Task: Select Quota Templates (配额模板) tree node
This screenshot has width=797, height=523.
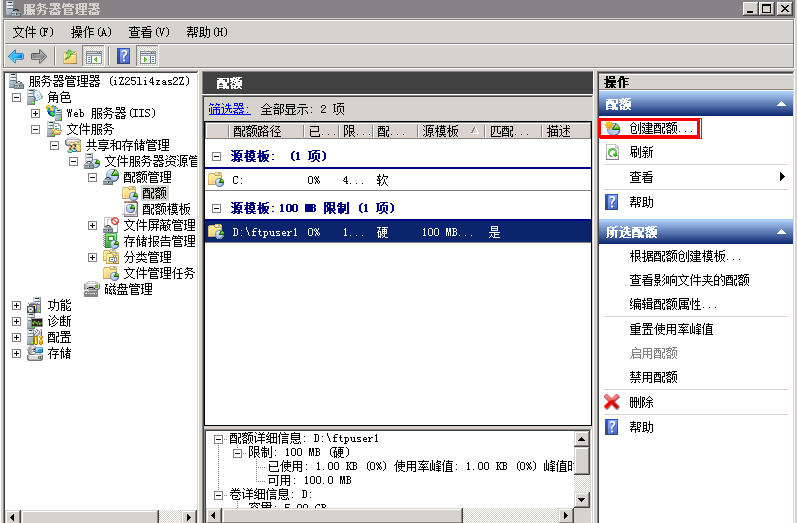Action: 165,209
